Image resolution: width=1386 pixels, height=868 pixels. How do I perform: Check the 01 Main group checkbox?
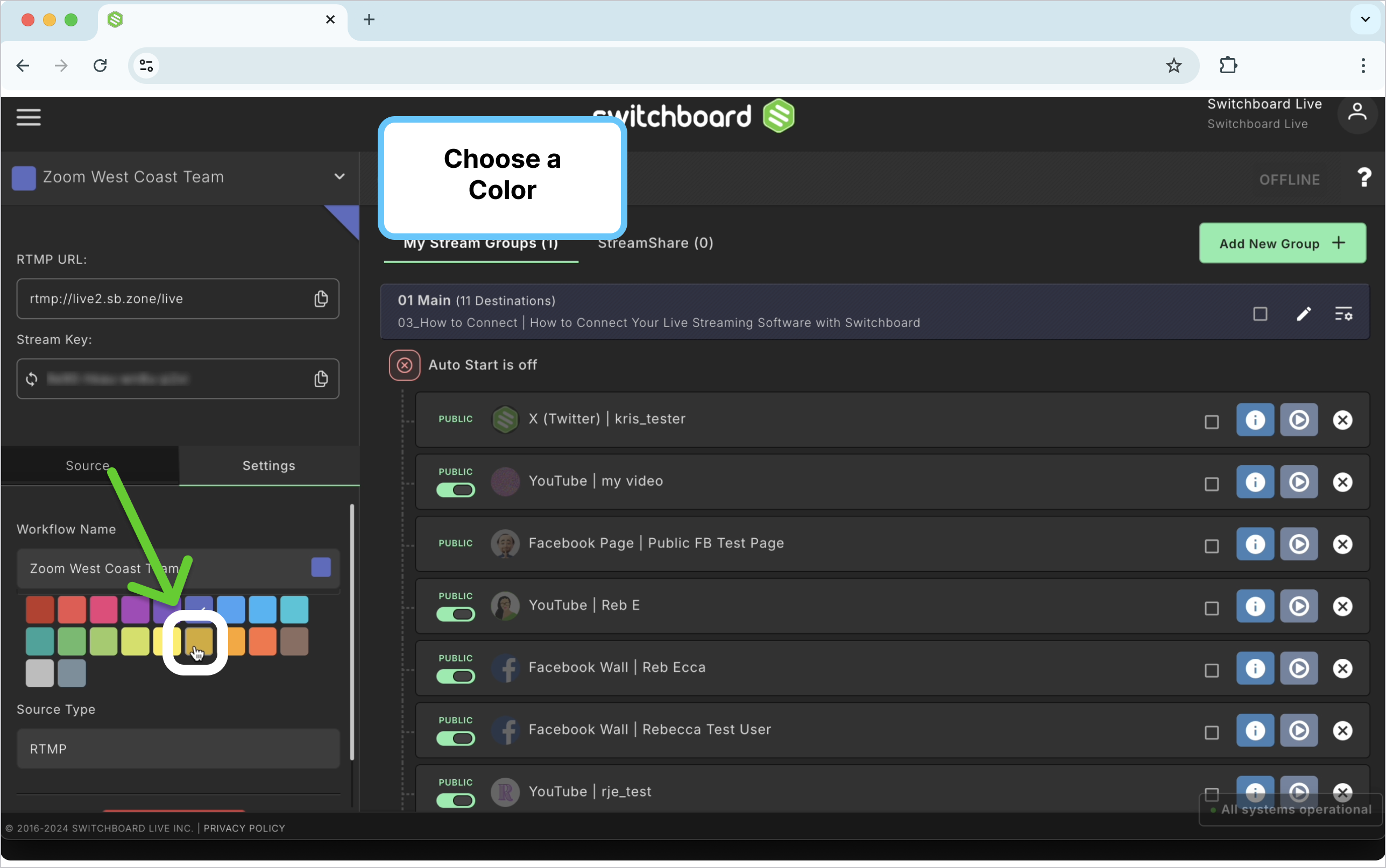coord(1260,314)
